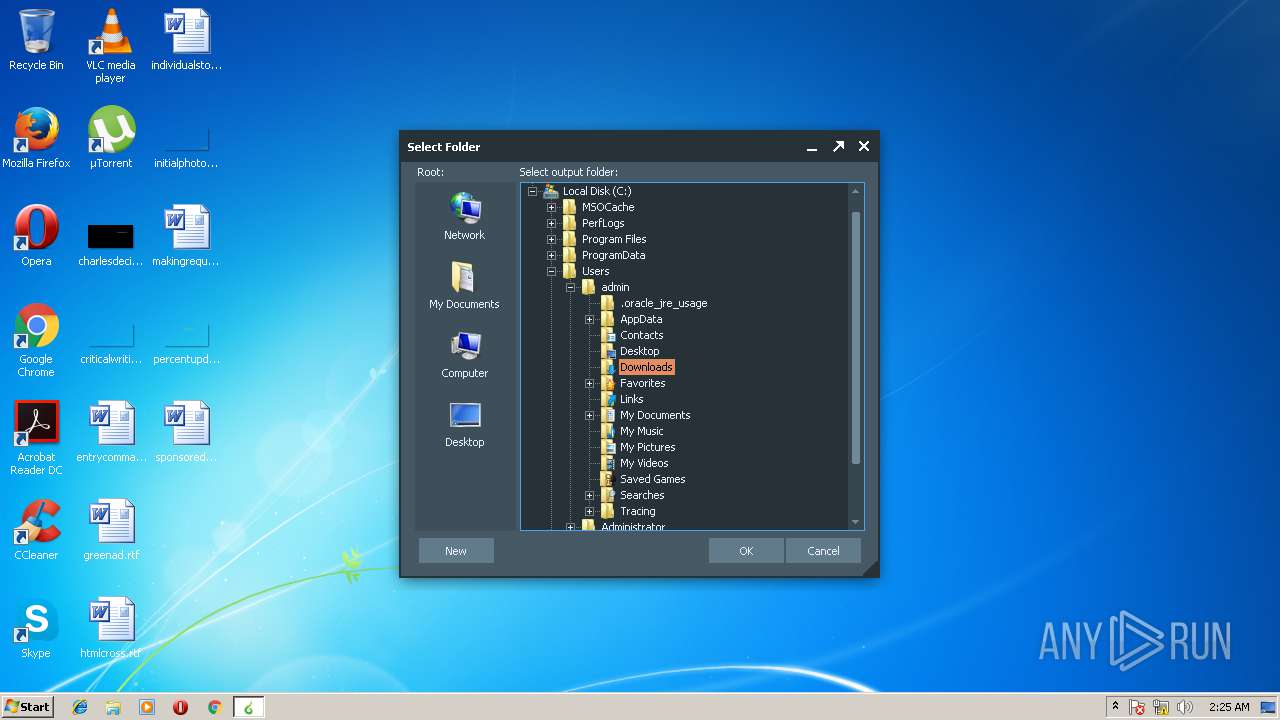Screen dimensions: 1280x720
Task: Expand the Searches folder node
Action: (589, 495)
